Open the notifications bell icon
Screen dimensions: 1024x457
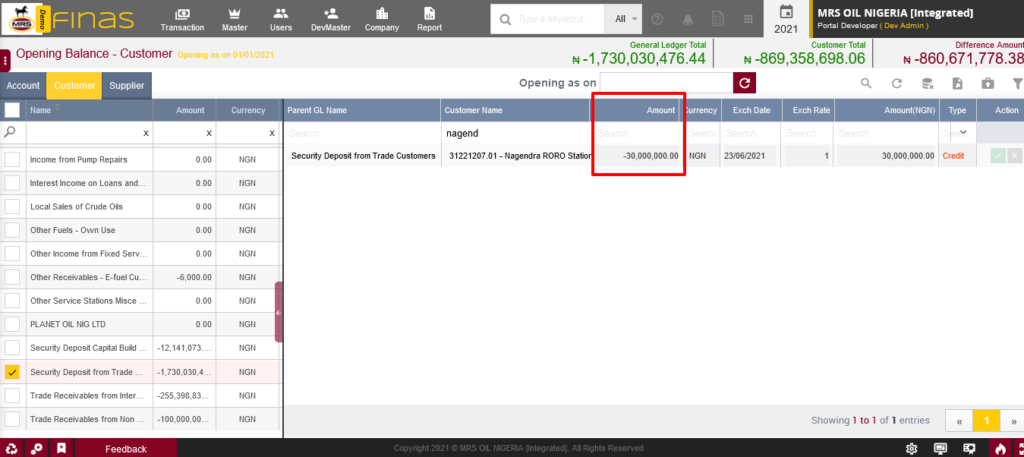pos(688,20)
